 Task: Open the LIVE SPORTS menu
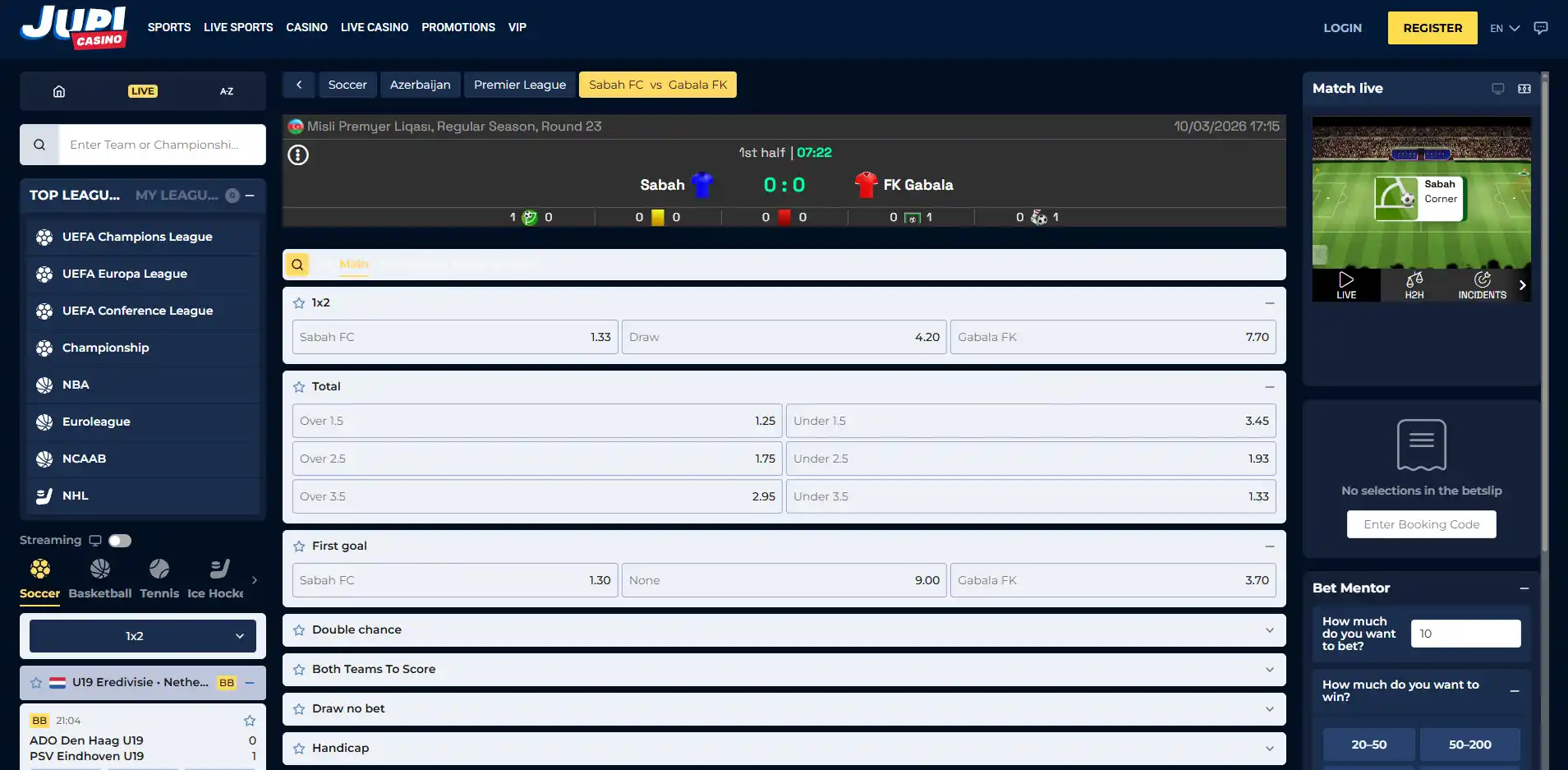(x=238, y=27)
